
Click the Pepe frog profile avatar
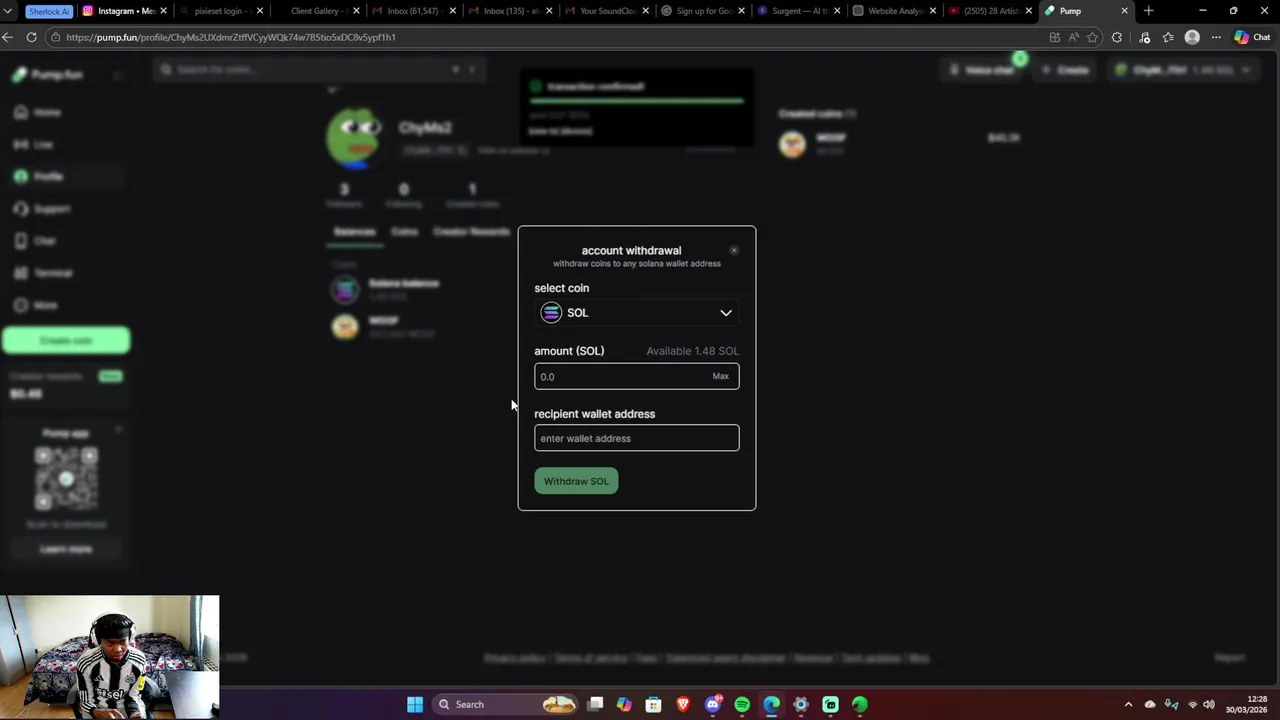pyautogui.click(x=353, y=136)
